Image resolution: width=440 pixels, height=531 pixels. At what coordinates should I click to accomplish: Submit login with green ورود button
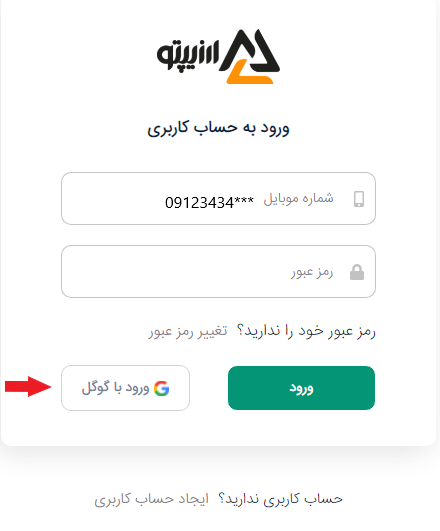pyautogui.click(x=301, y=388)
